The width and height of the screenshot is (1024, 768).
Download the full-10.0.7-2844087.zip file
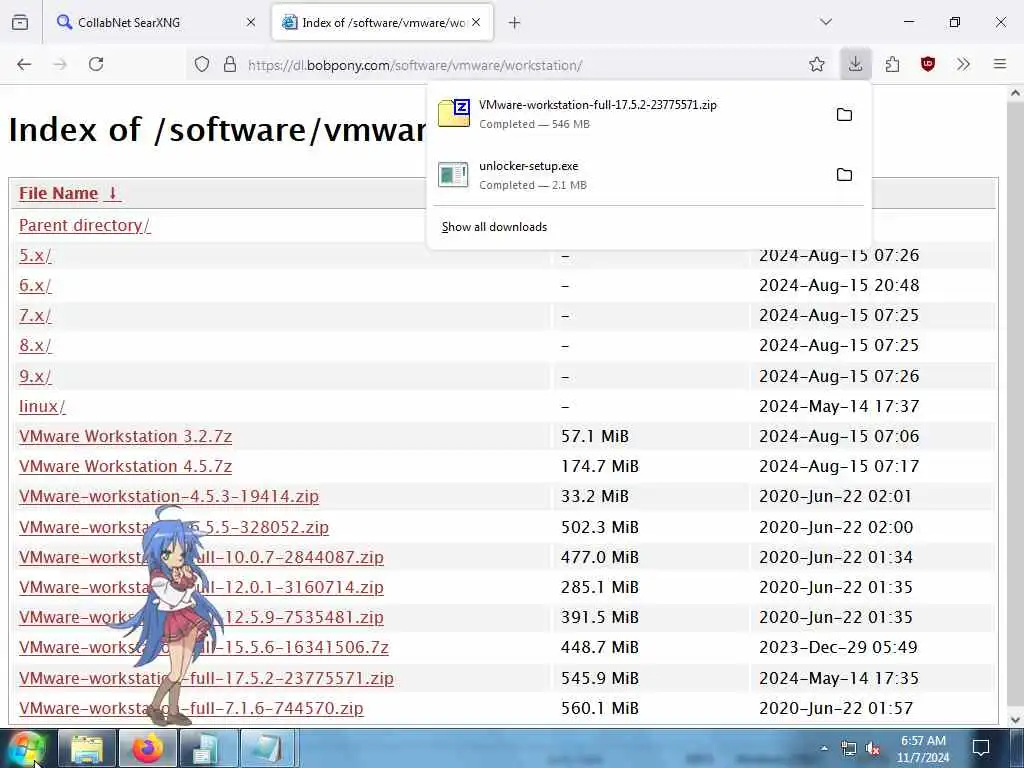click(x=201, y=557)
